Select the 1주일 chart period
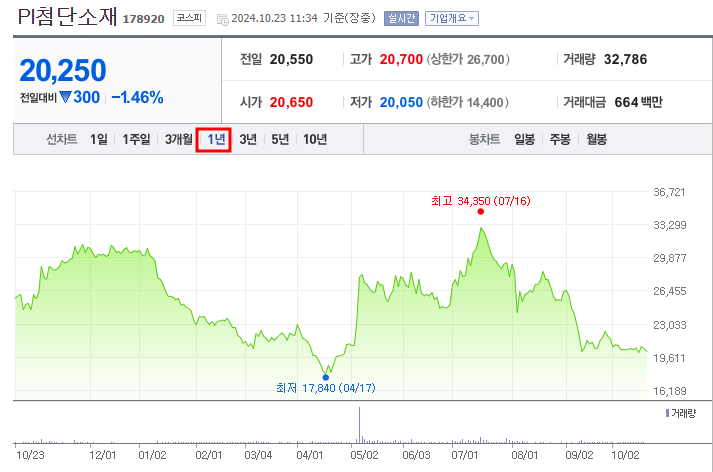 point(136,139)
